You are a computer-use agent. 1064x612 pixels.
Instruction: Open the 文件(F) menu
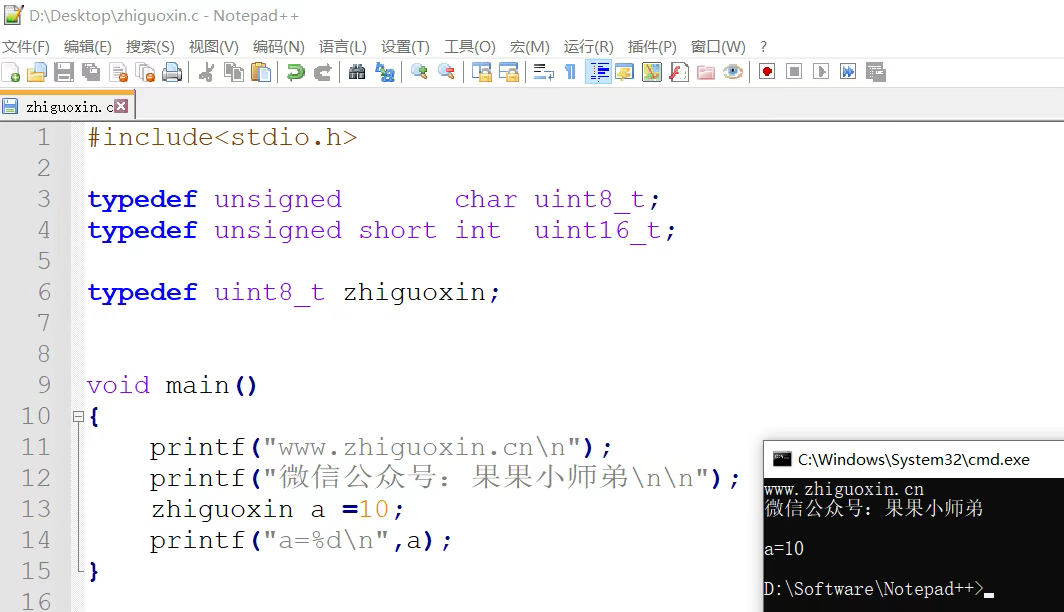[26, 46]
